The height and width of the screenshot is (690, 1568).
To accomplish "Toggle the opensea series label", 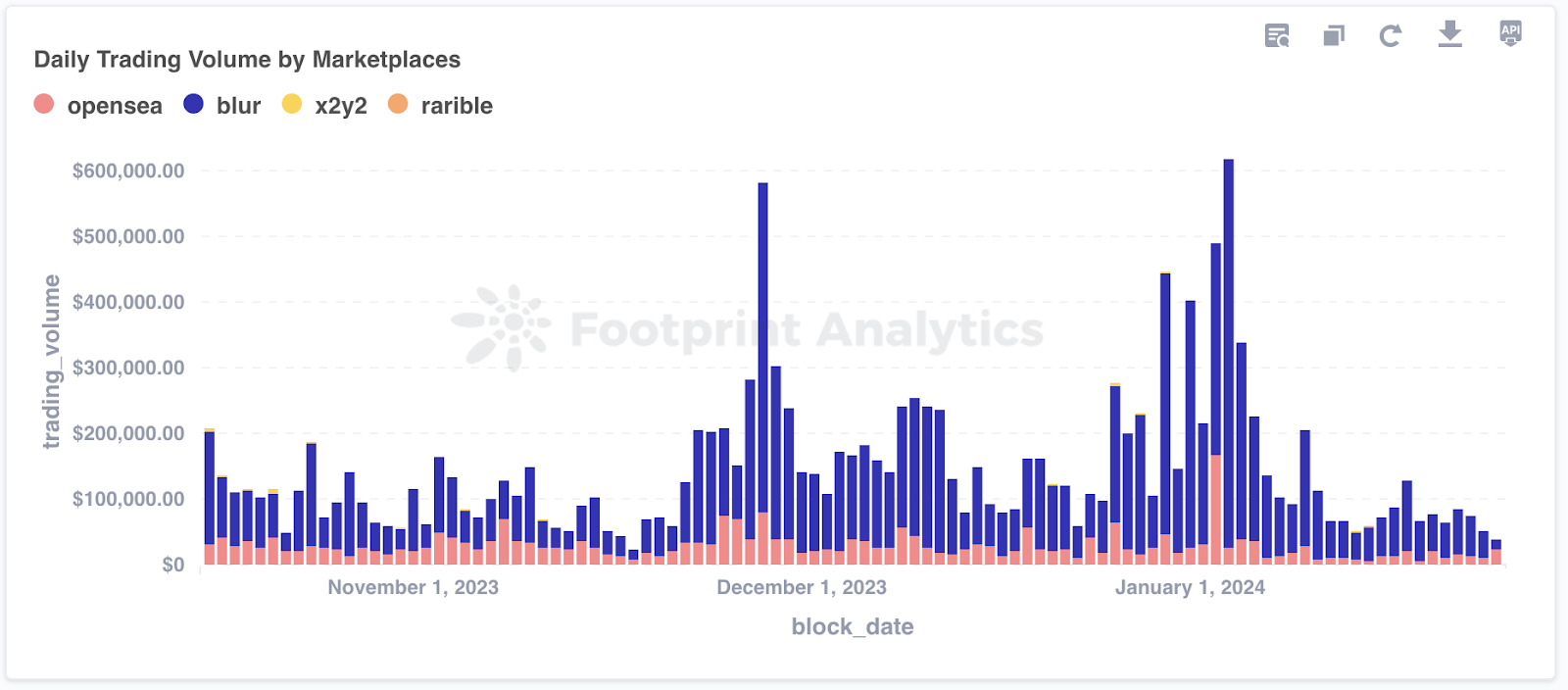I will click(x=115, y=106).
